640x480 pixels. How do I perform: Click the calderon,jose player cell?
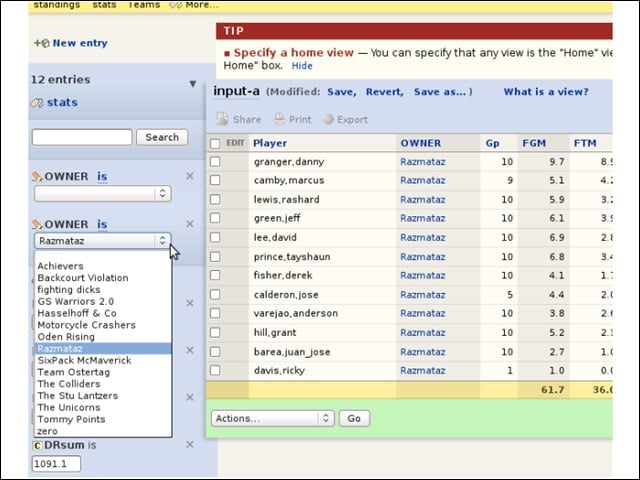point(286,295)
